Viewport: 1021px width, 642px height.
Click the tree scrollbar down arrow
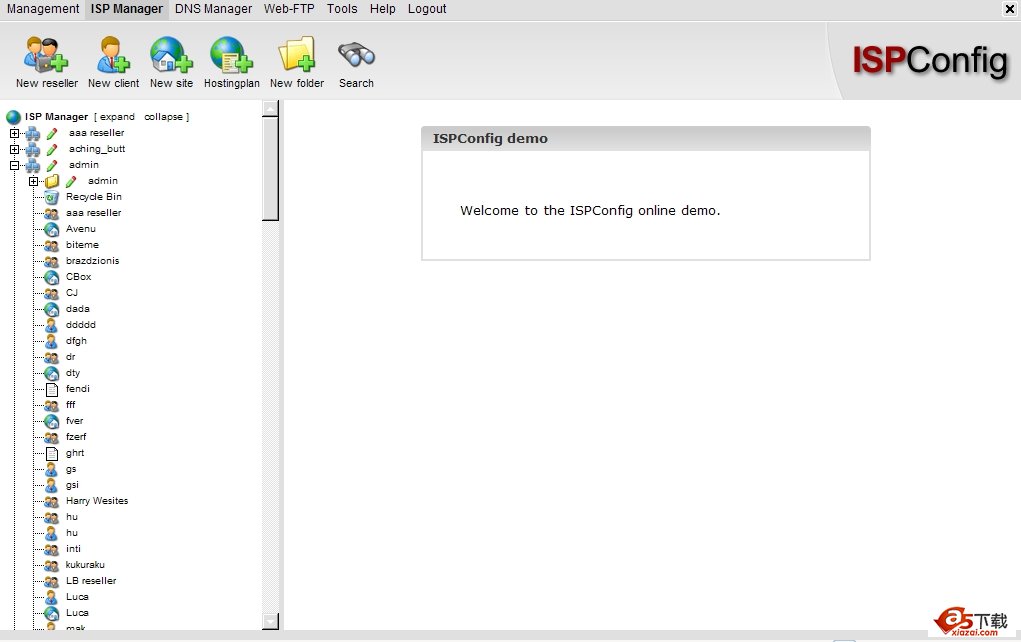[x=270, y=622]
